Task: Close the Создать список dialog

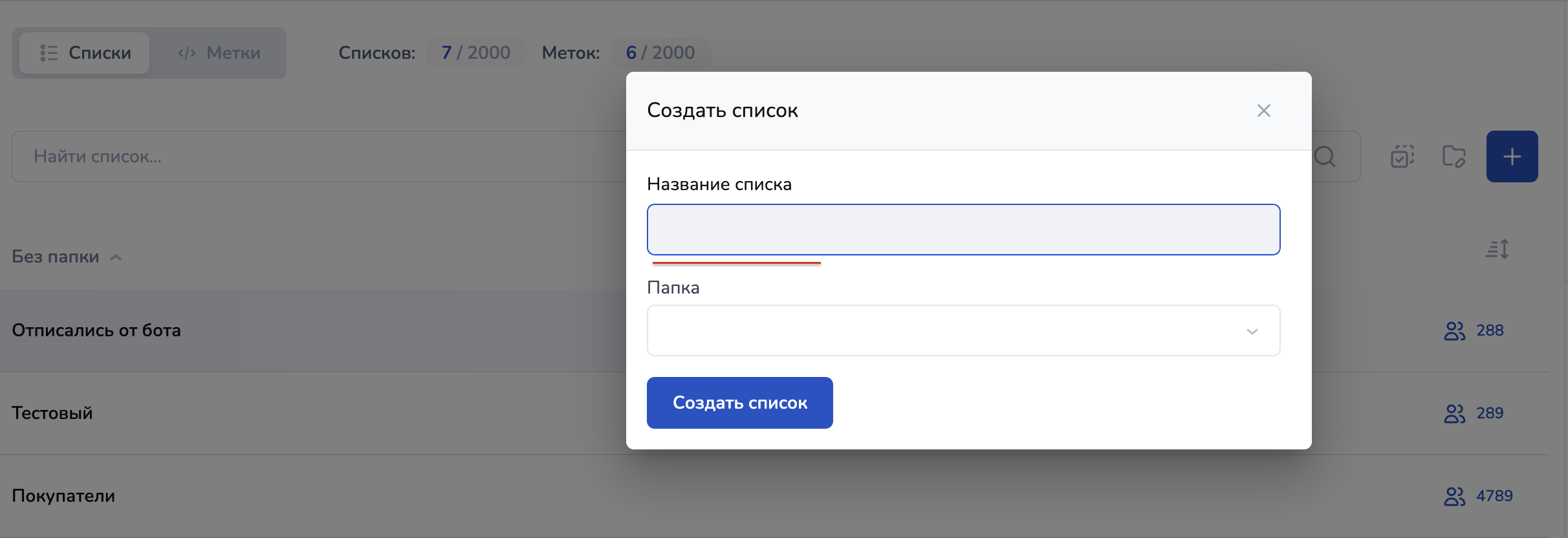Action: (1263, 111)
